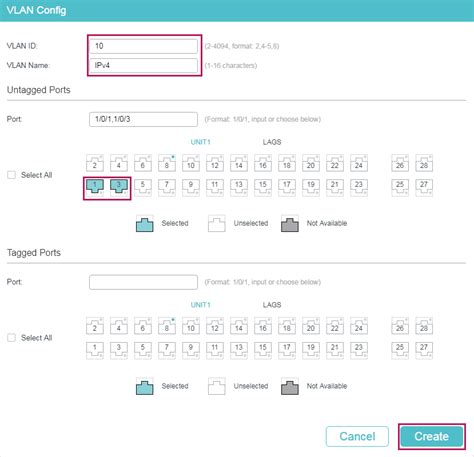474x457 pixels.
Task: Select untagged port 25 icon
Action: point(400,188)
